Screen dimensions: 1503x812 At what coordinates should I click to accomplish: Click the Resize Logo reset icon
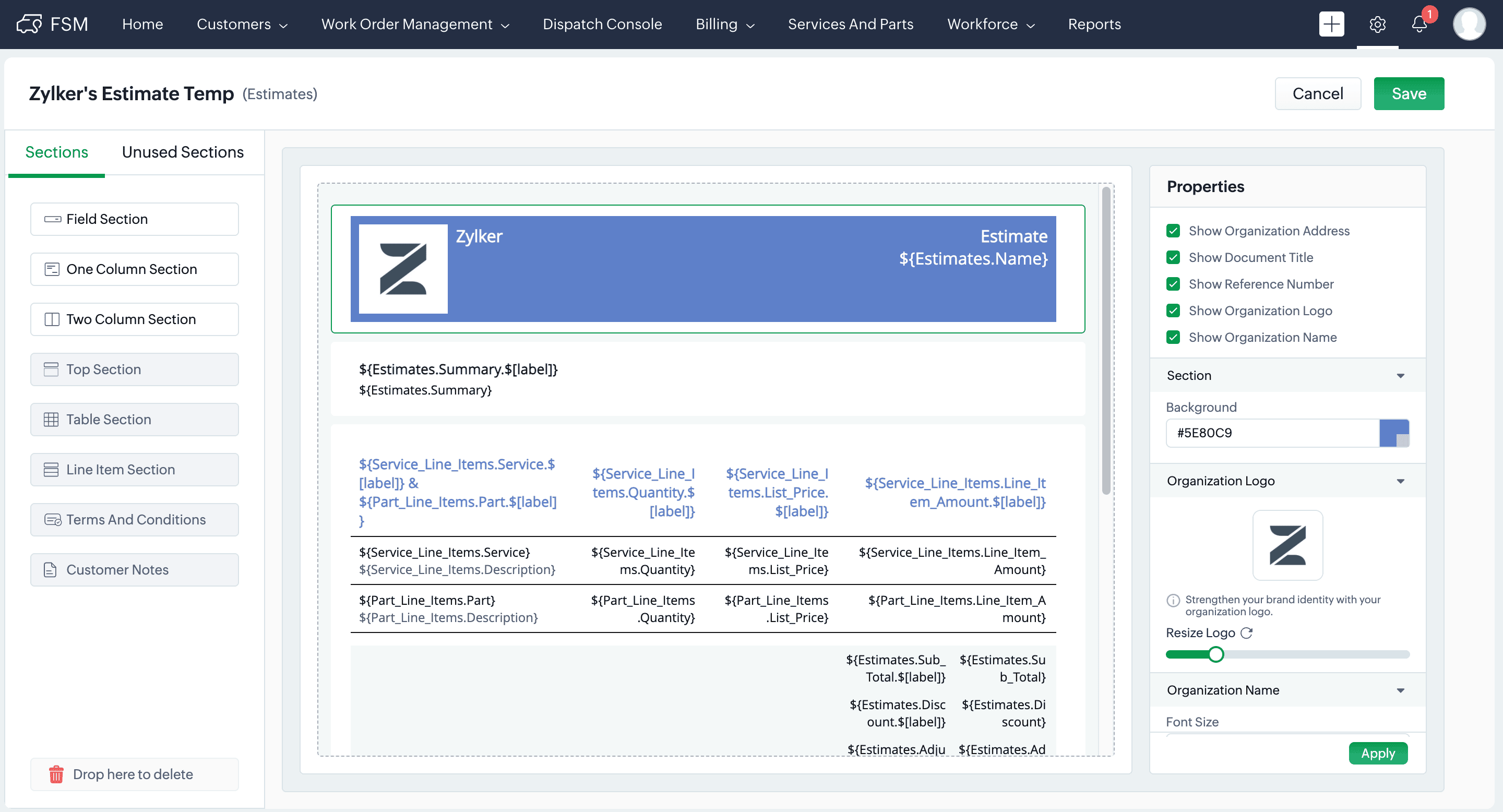(1246, 633)
